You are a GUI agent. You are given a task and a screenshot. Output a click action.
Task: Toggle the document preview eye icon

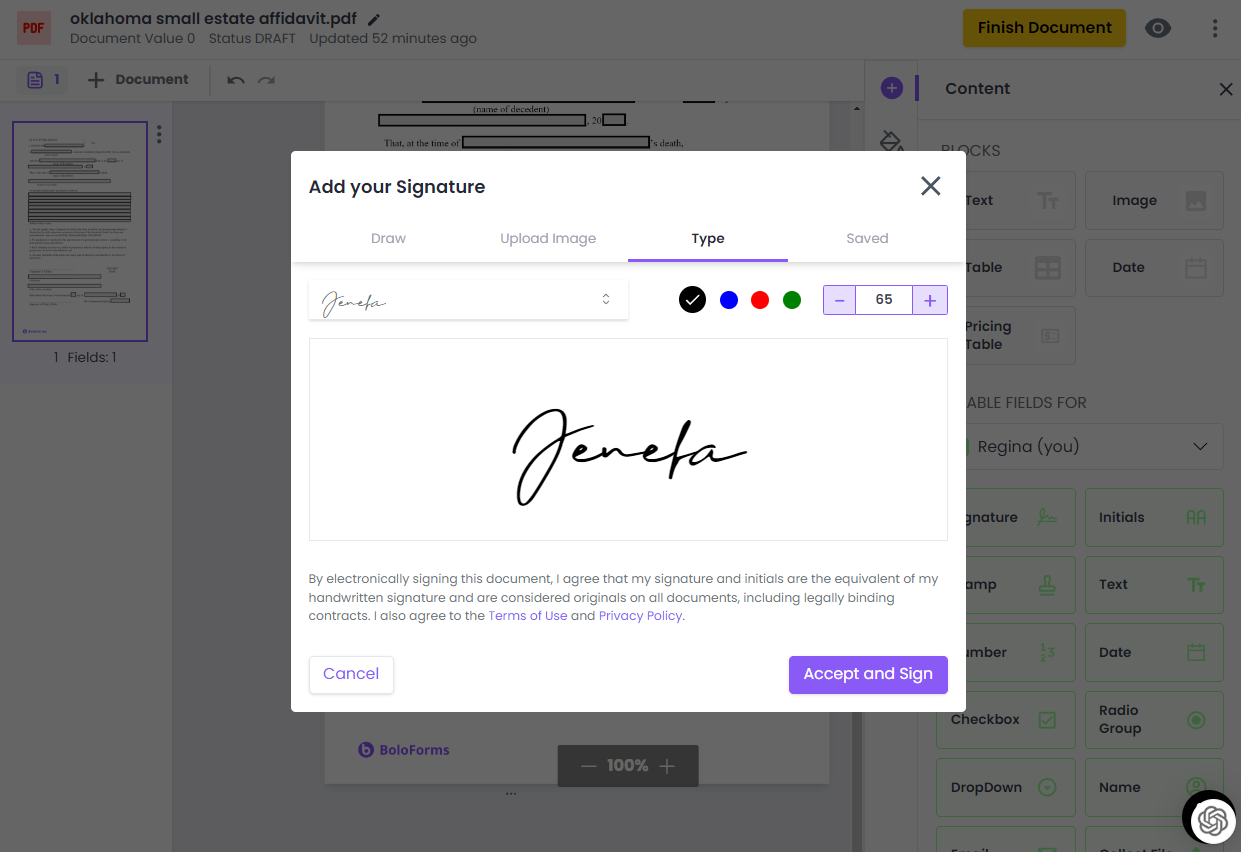(x=1158, y=28)
